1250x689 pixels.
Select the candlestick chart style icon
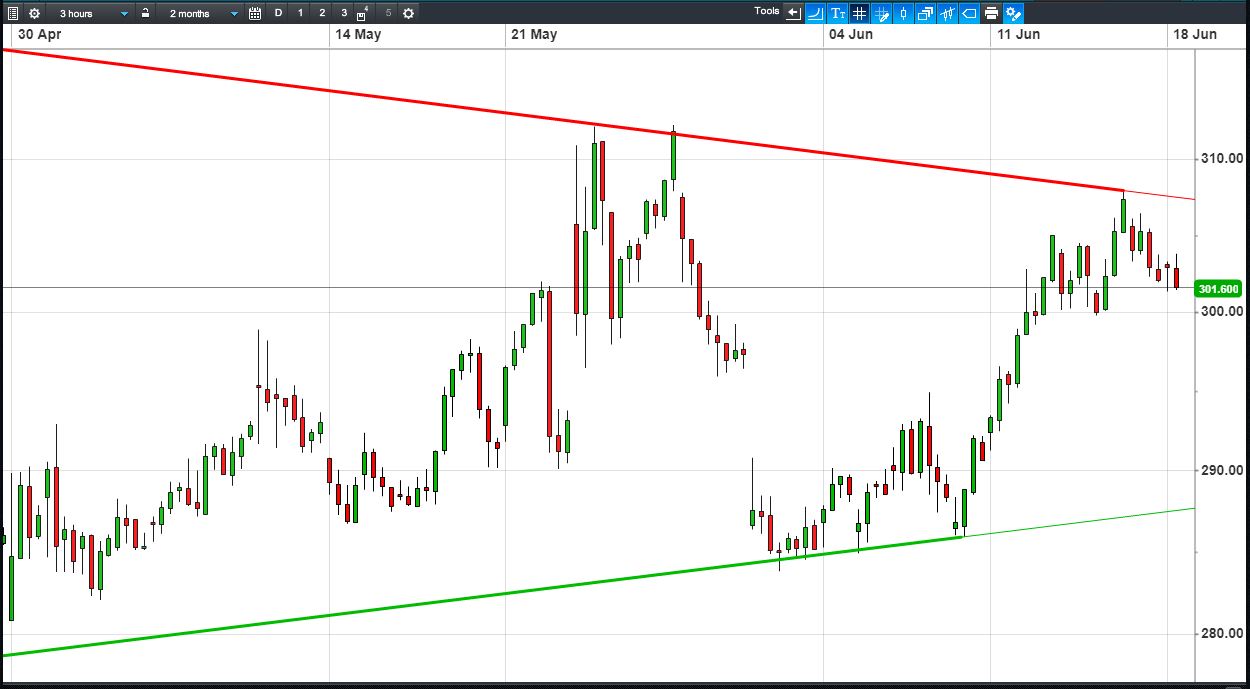click(904, 13)
